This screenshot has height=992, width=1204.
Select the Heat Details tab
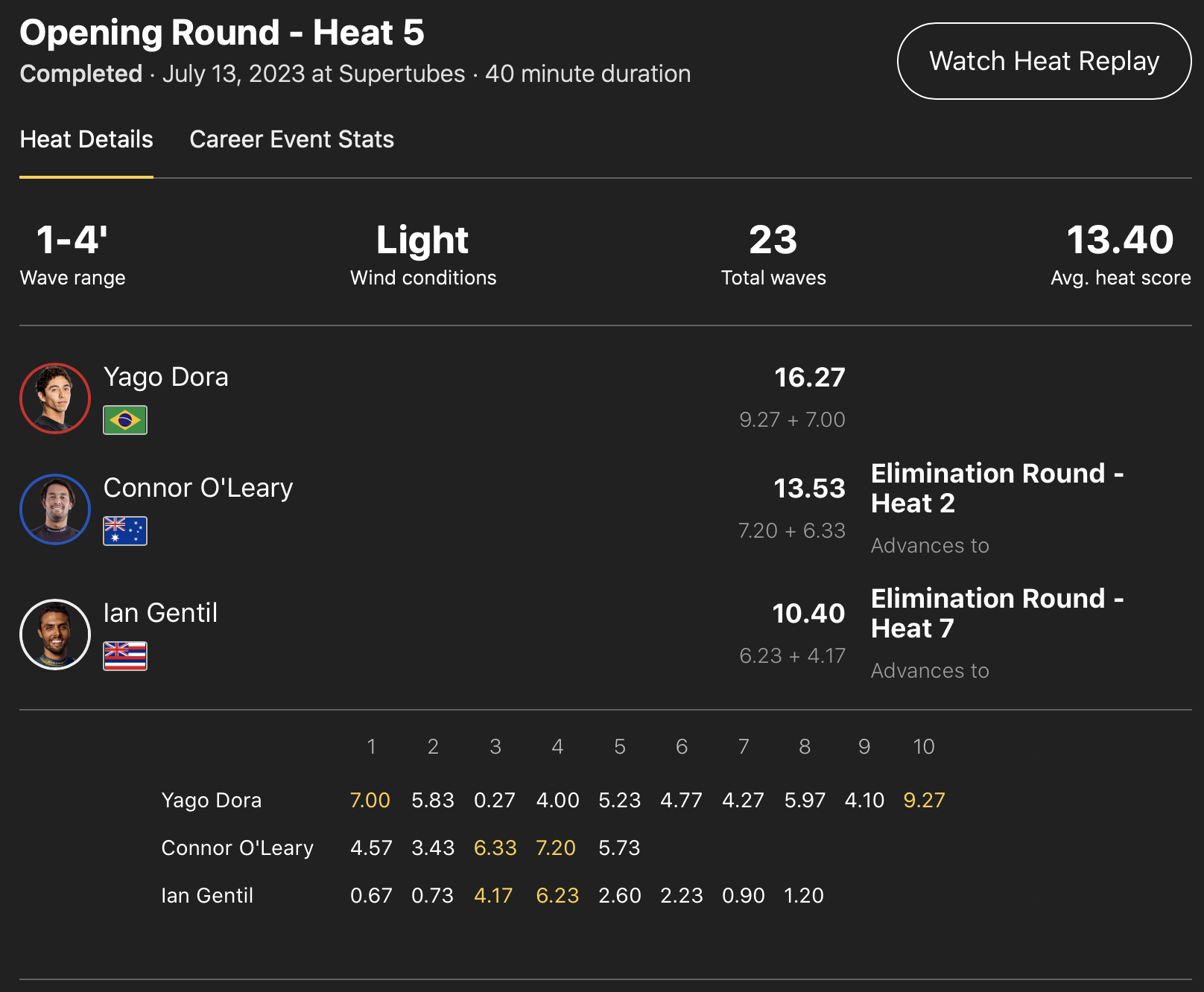click(x=86, y=139)
